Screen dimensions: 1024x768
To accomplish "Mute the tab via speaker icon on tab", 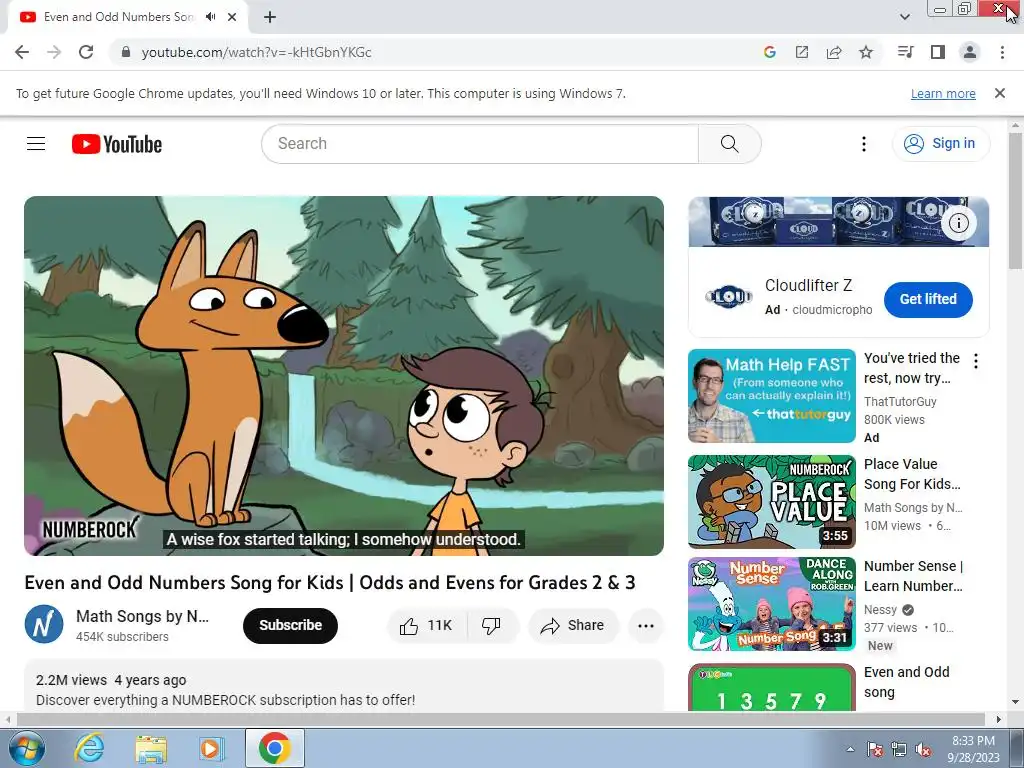I will coord(210,17).
